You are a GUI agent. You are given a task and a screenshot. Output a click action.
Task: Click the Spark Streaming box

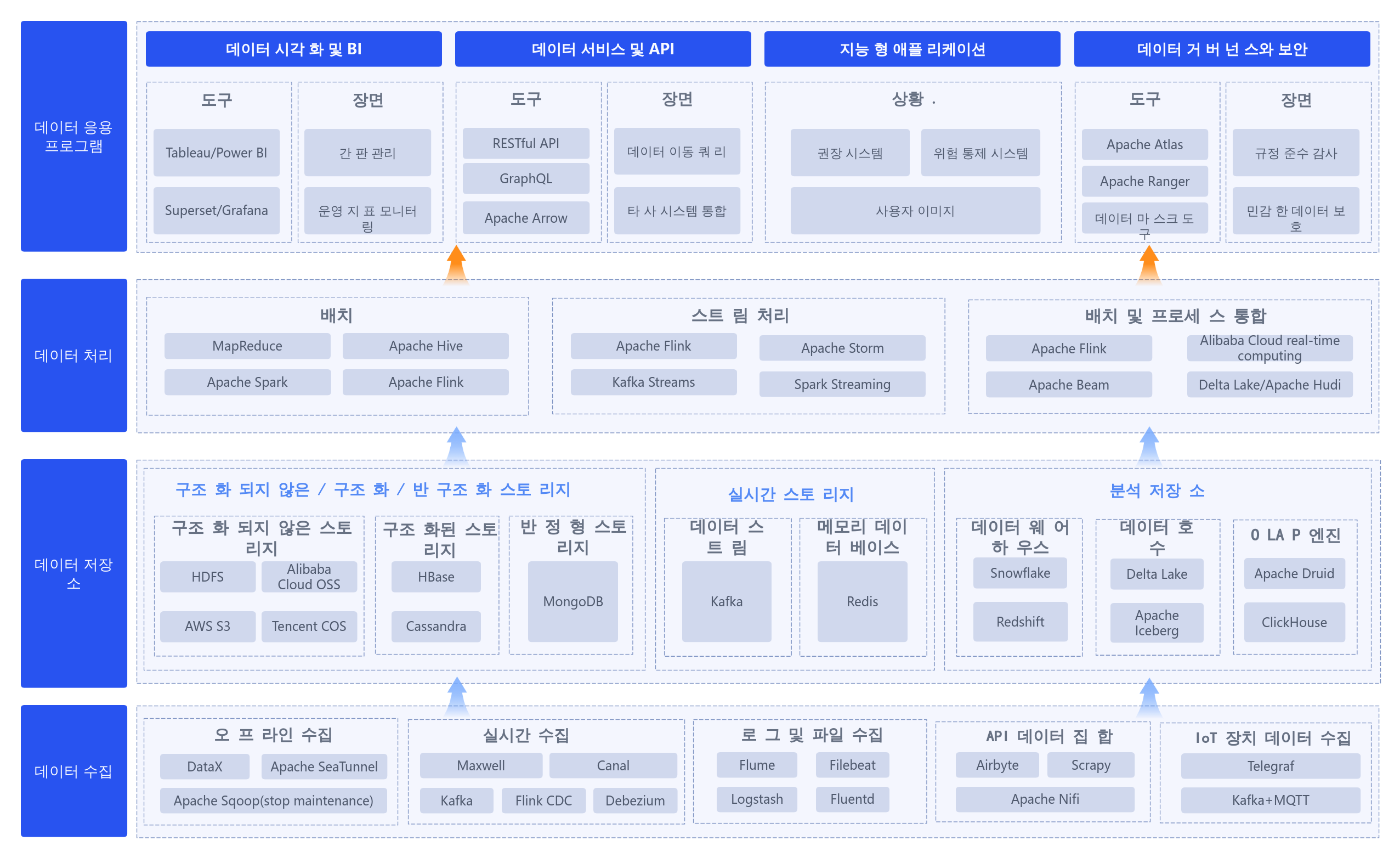click(x=842, y=384)
